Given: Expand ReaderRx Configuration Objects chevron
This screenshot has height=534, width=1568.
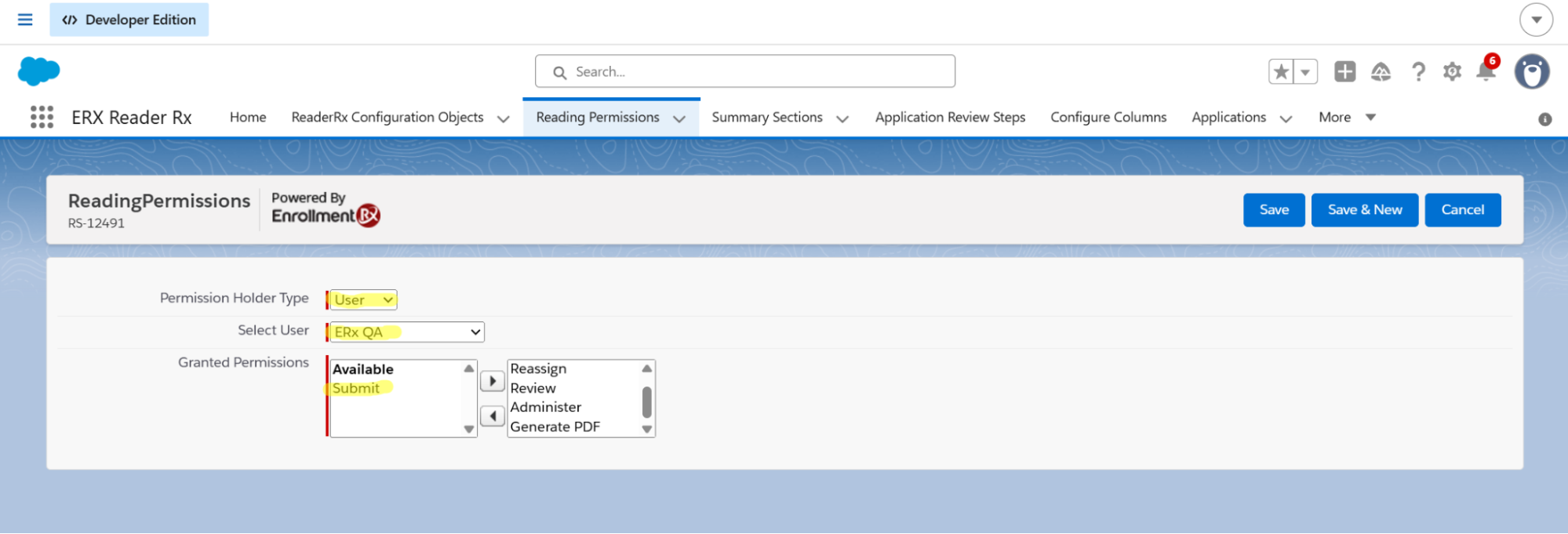Looking at the screenshot, I should click(x=504, y=118).
